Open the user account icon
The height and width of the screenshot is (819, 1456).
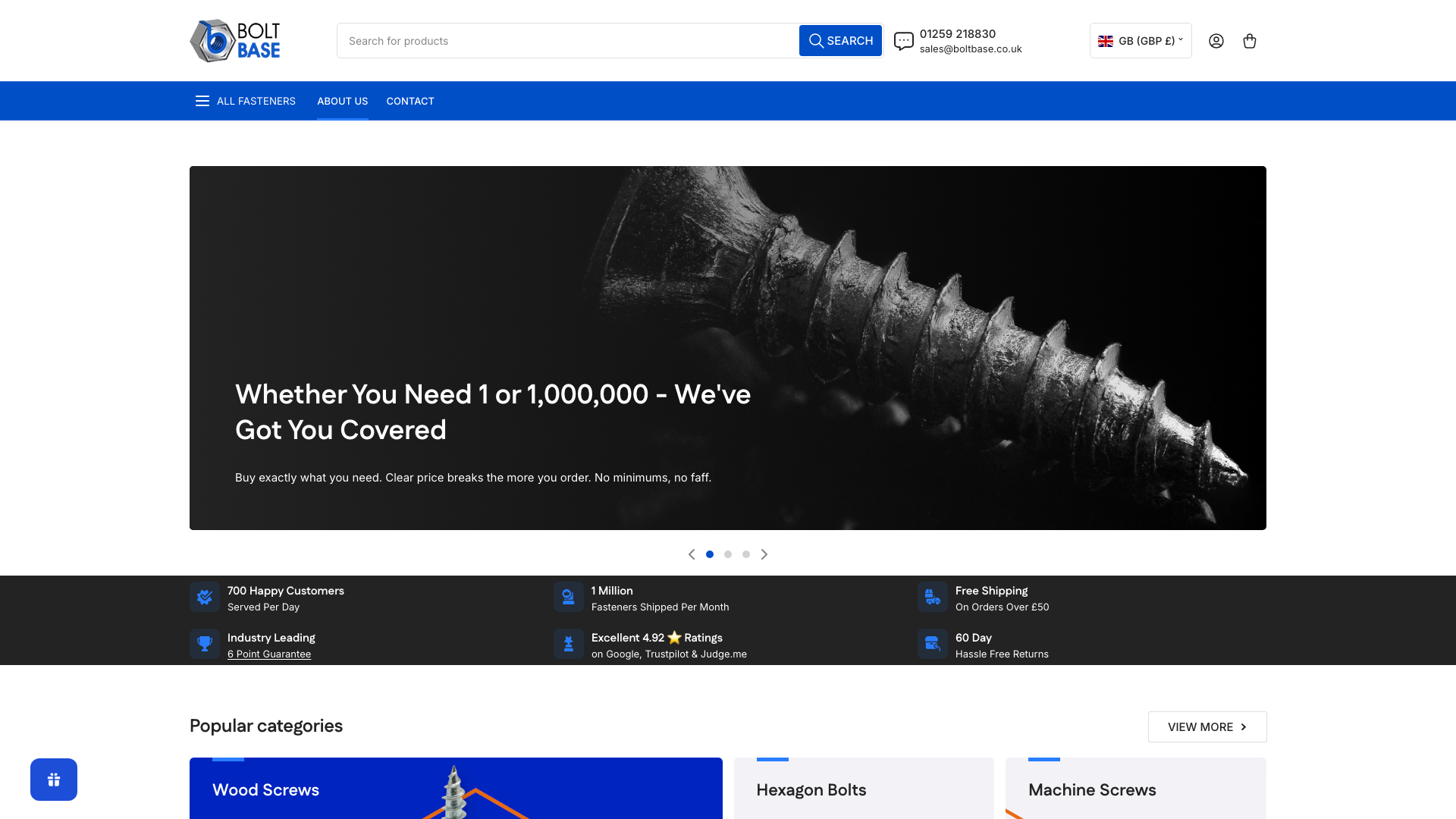(x=1216, y=41)
